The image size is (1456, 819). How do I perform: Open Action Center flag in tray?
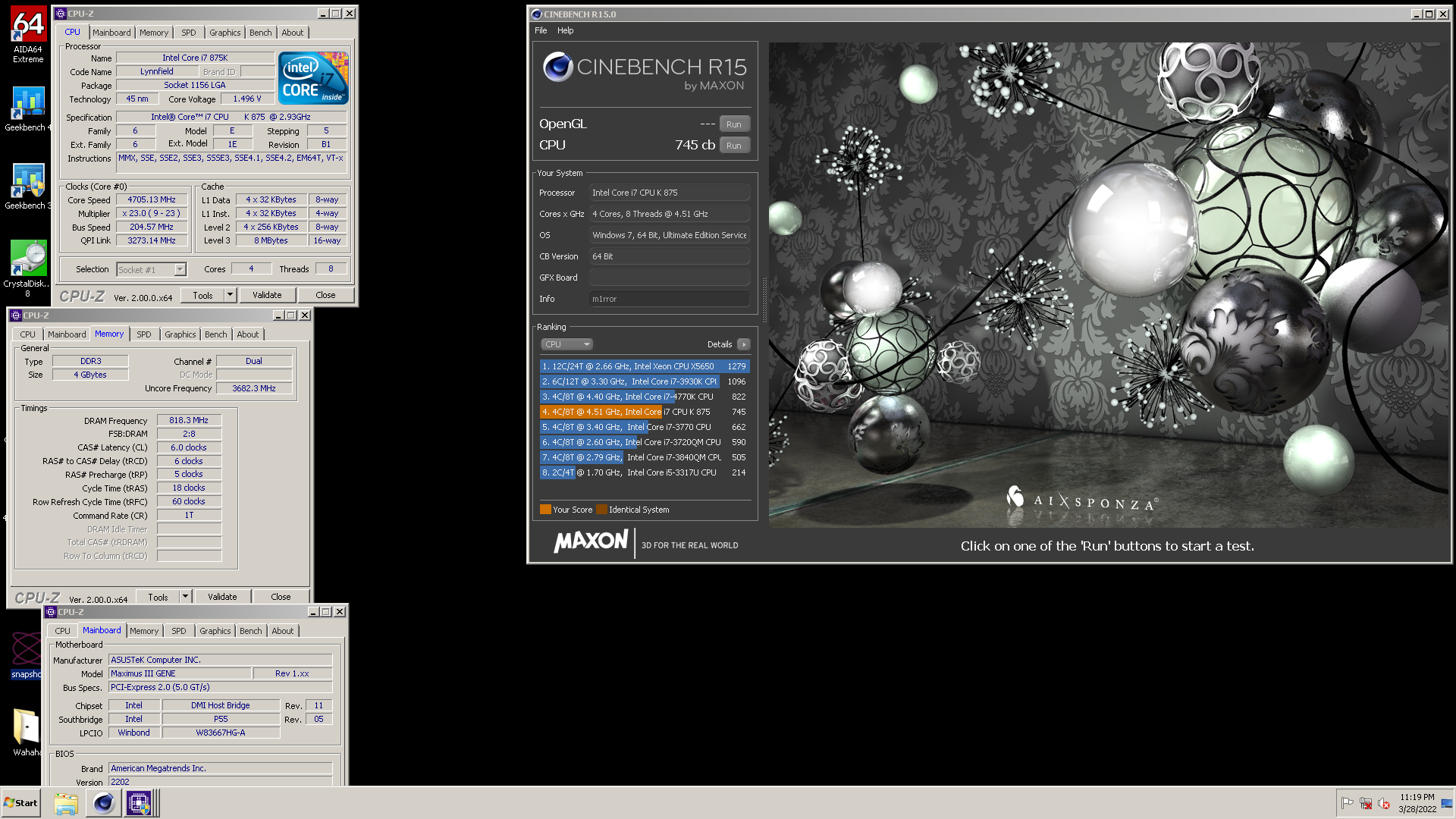pos(1347,803)
